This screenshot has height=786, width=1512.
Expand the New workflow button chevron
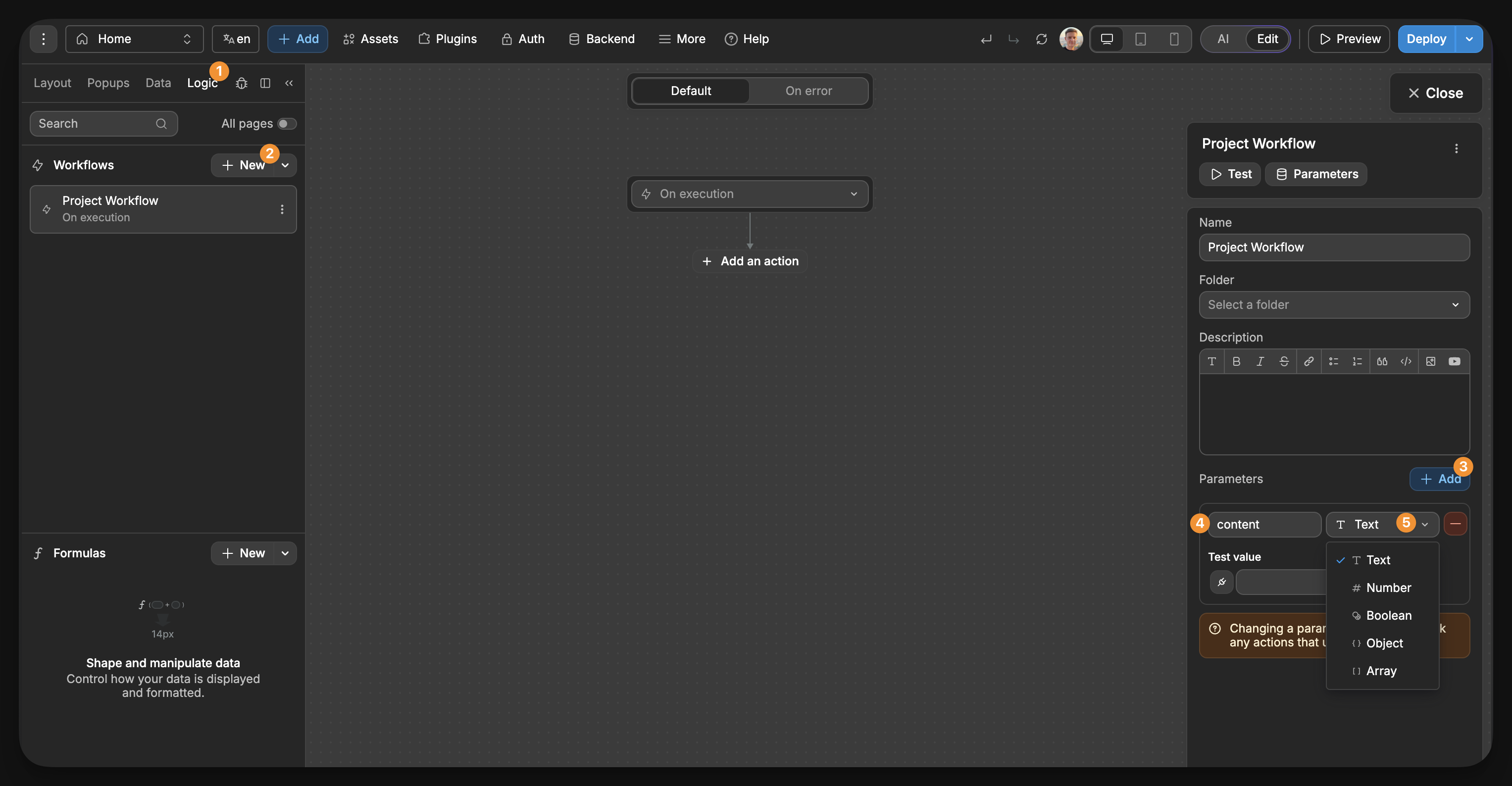point(285,165)
